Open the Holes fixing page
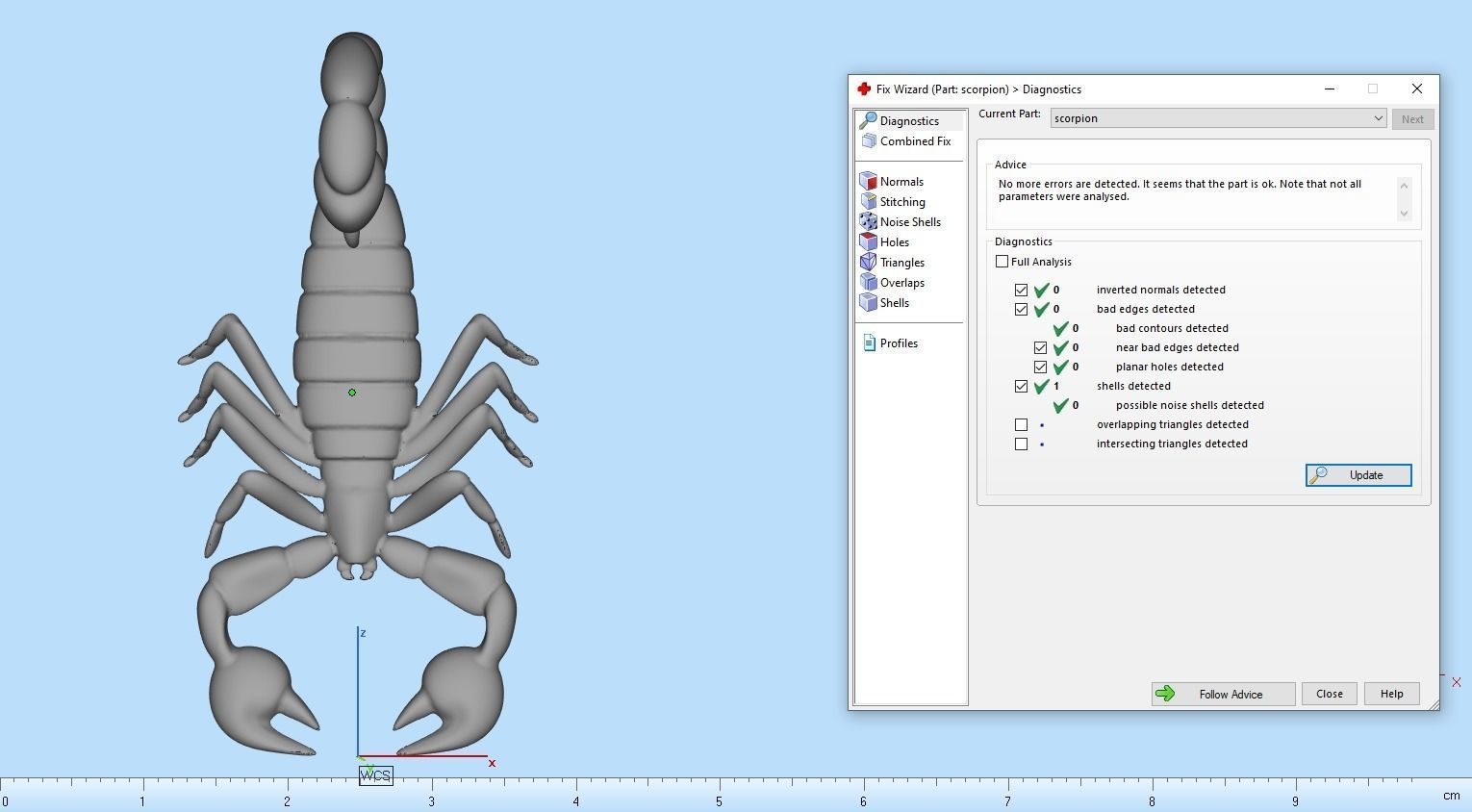Viewport: 1472px width, 812px height. 894,242
